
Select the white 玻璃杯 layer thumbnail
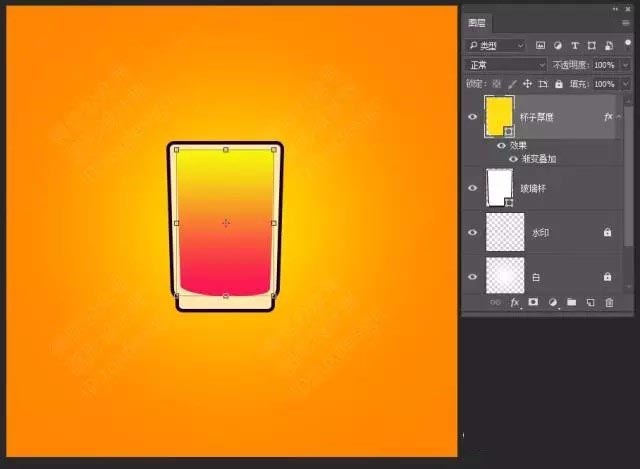[x=499, y=188]
